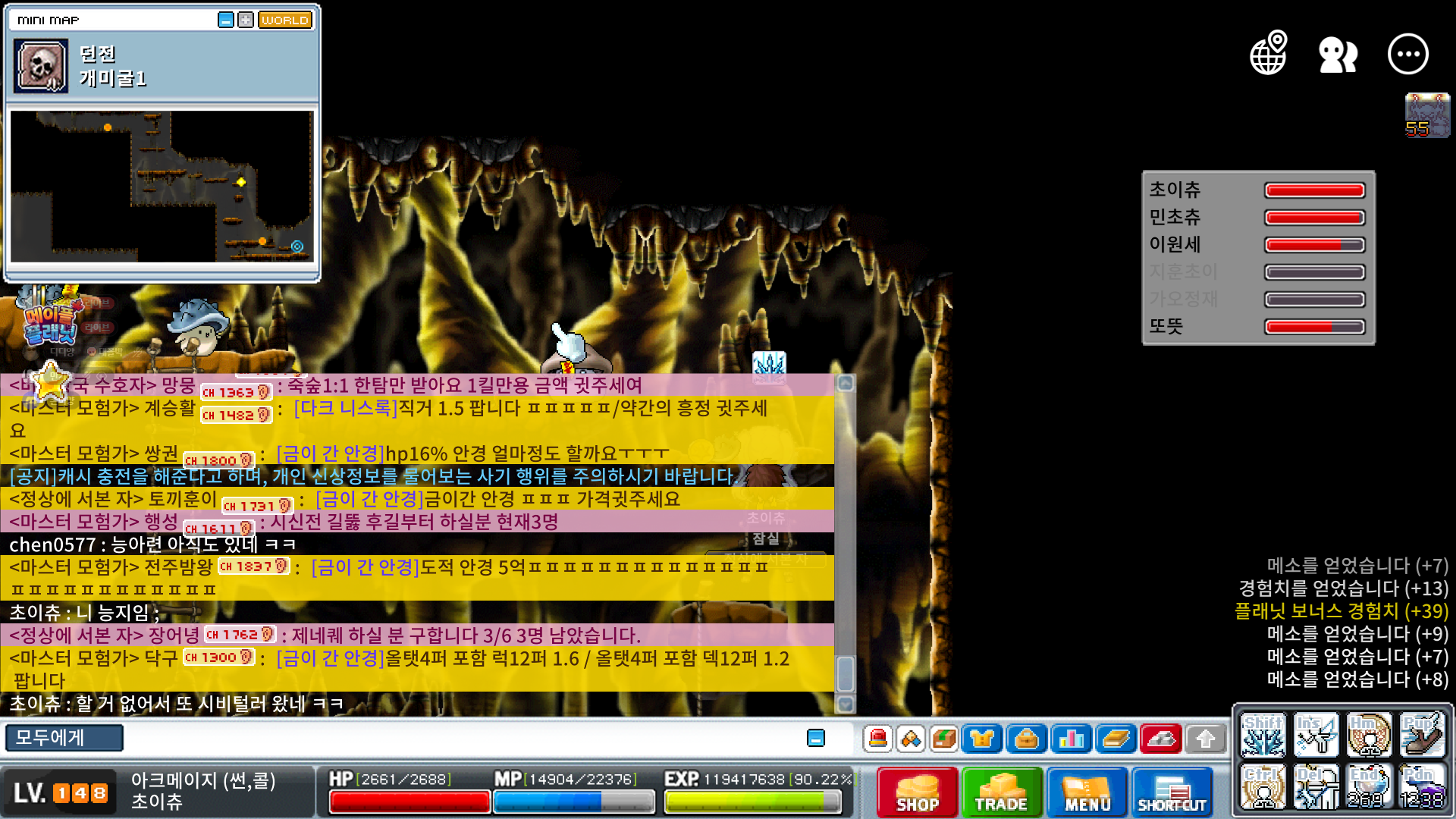Screen dimensions: 1456x819
Task: Open the inventory bag icon
Action: [1027, 738]
